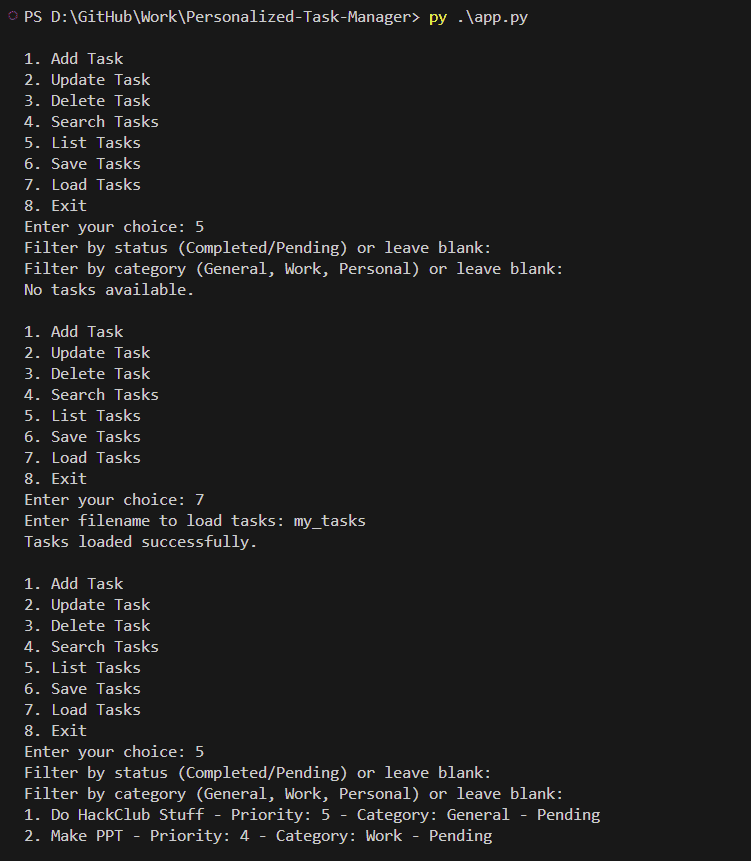
Task: Click "6. Save Tasks" in the topmost menu
Action: [x=82, y=164]
